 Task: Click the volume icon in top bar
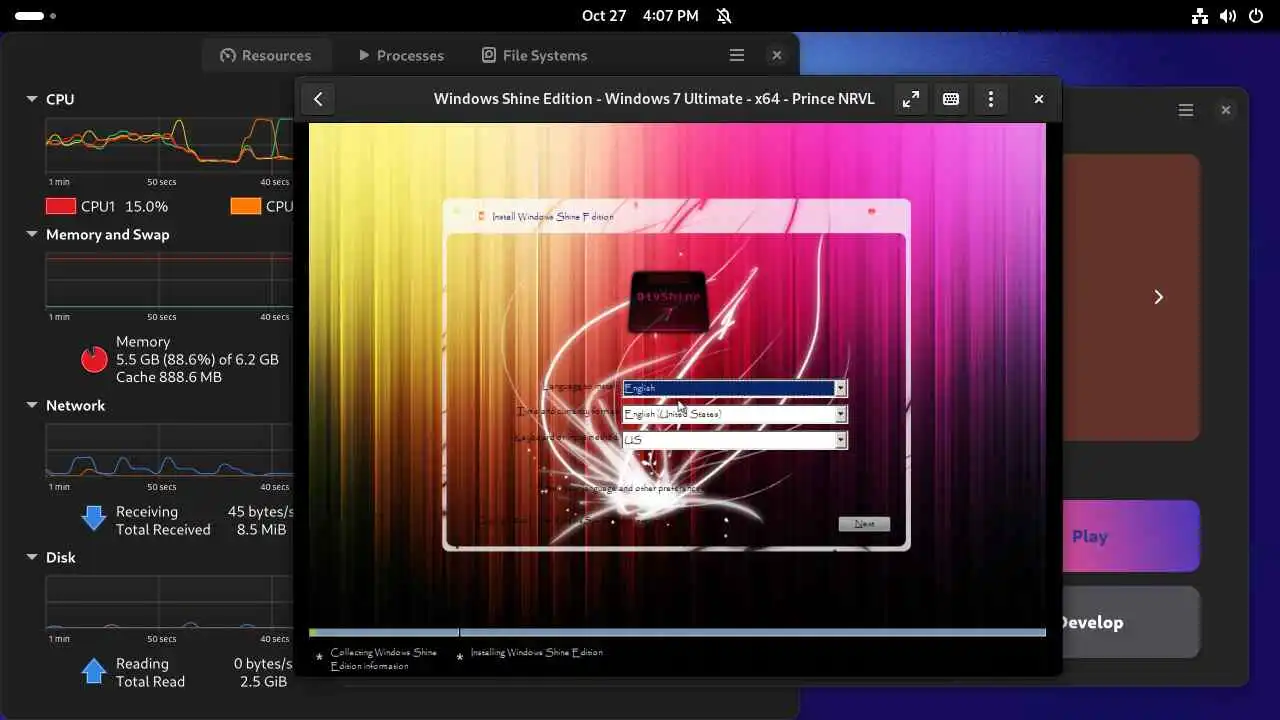click(x=1229, y=16)
